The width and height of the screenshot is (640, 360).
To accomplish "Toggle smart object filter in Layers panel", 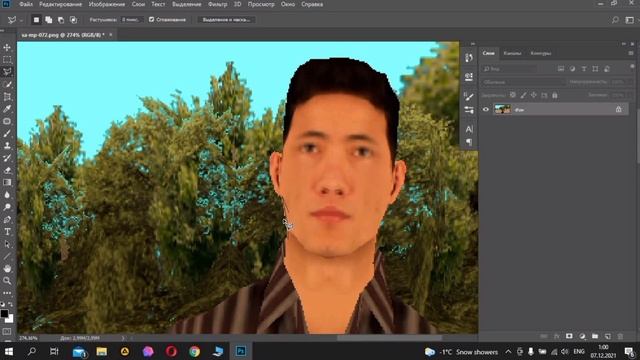I will (x=607, y=69).
